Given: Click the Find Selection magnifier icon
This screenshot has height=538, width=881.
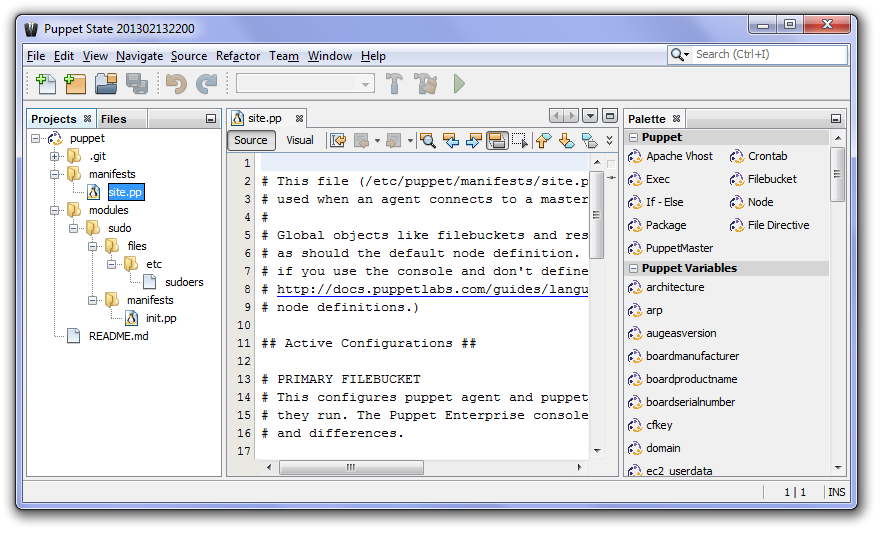Looking at the screenshot, I should 428,140.
